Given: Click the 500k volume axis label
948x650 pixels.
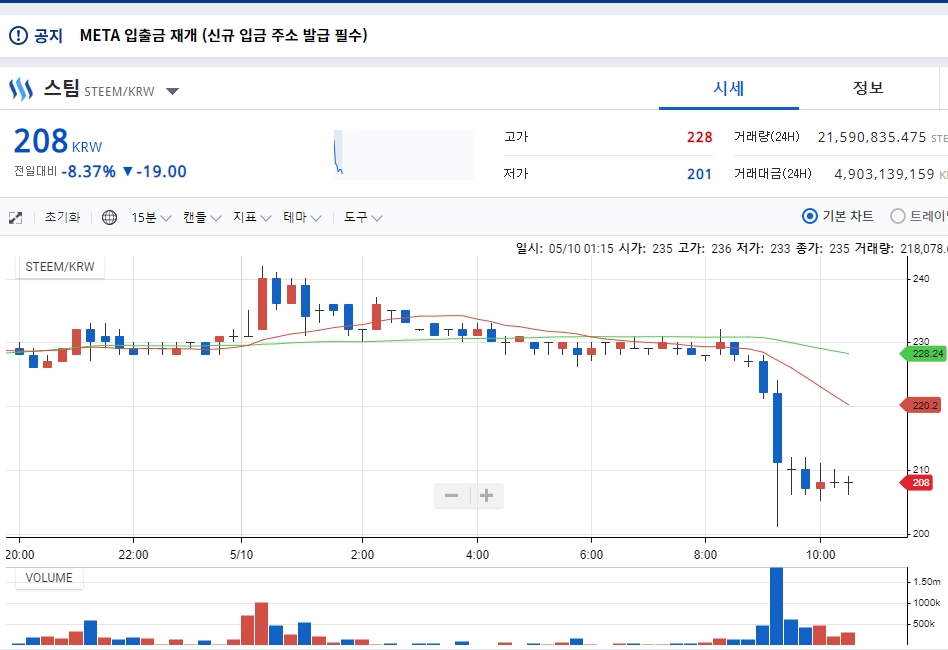Looking at the screenshot, I should click(x=924, y=624).
